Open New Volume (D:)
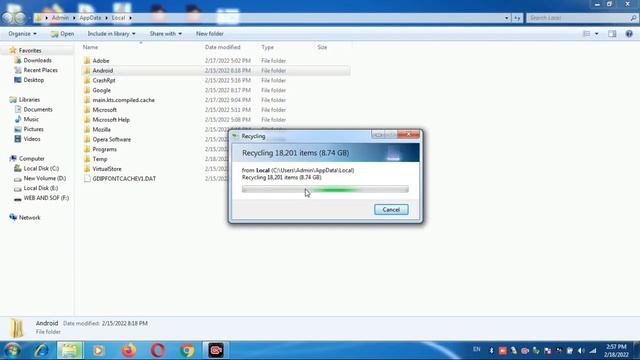 coord(44,178)
